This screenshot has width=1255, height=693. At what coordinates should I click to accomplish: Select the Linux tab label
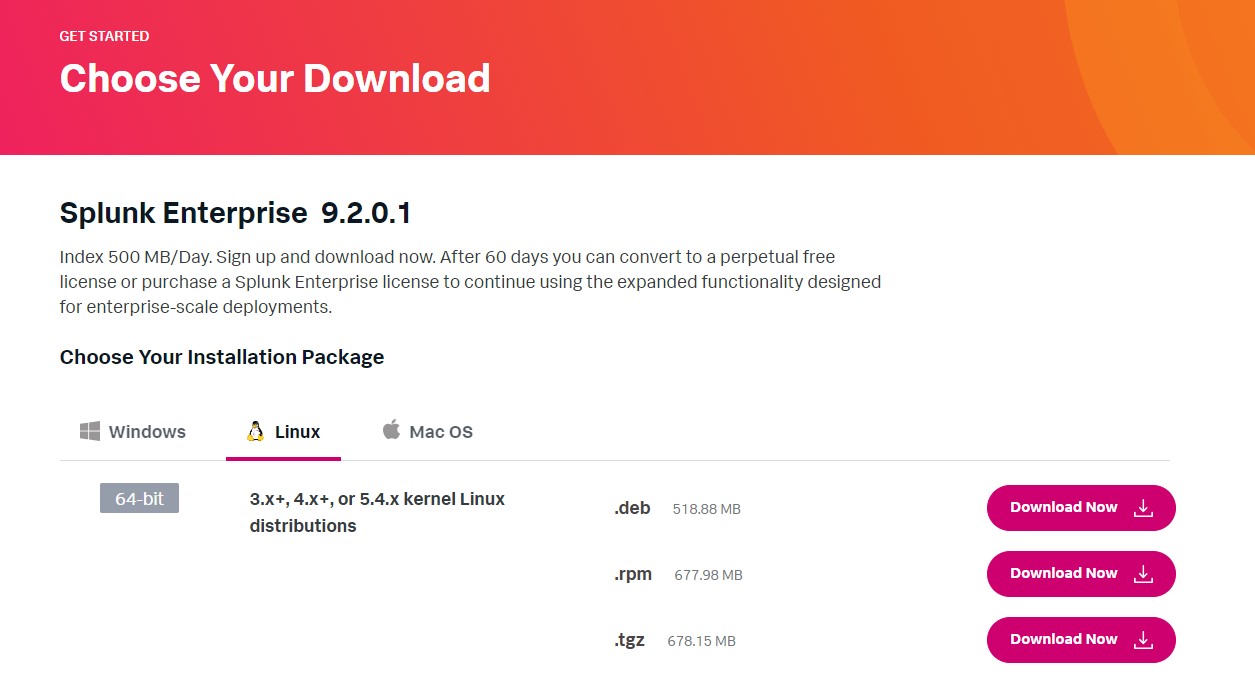[x=297, y=432]
